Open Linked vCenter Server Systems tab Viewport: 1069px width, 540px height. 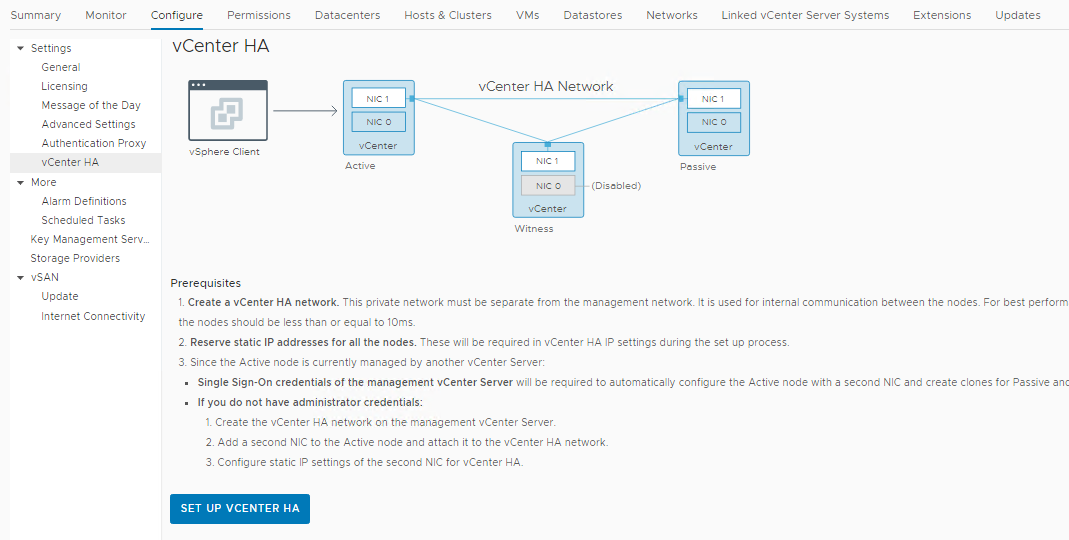click(805, 15)
